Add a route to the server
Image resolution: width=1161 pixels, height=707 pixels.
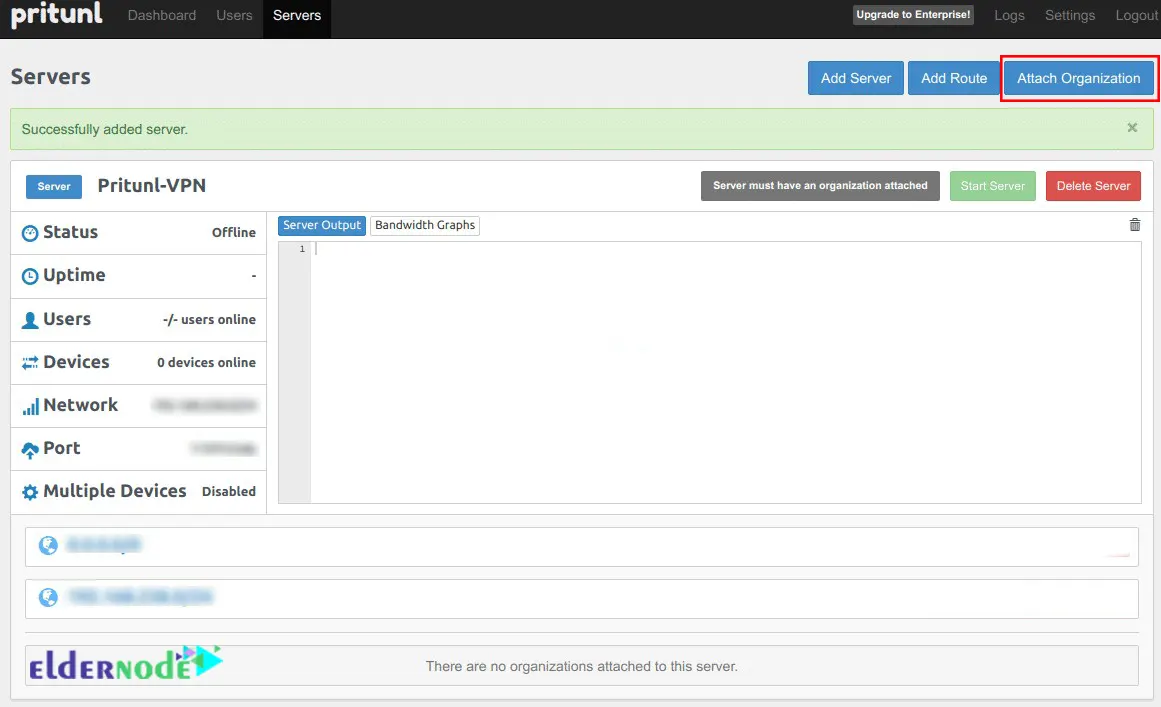953,78
